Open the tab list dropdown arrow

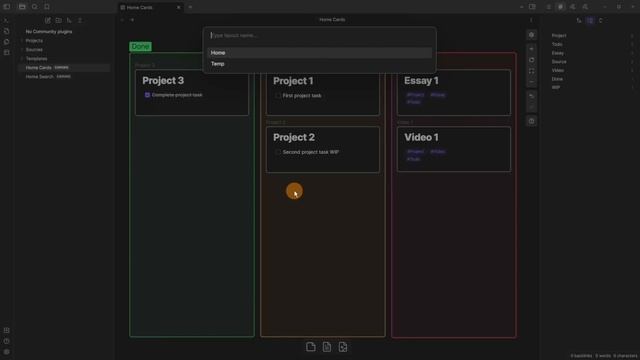521,7
